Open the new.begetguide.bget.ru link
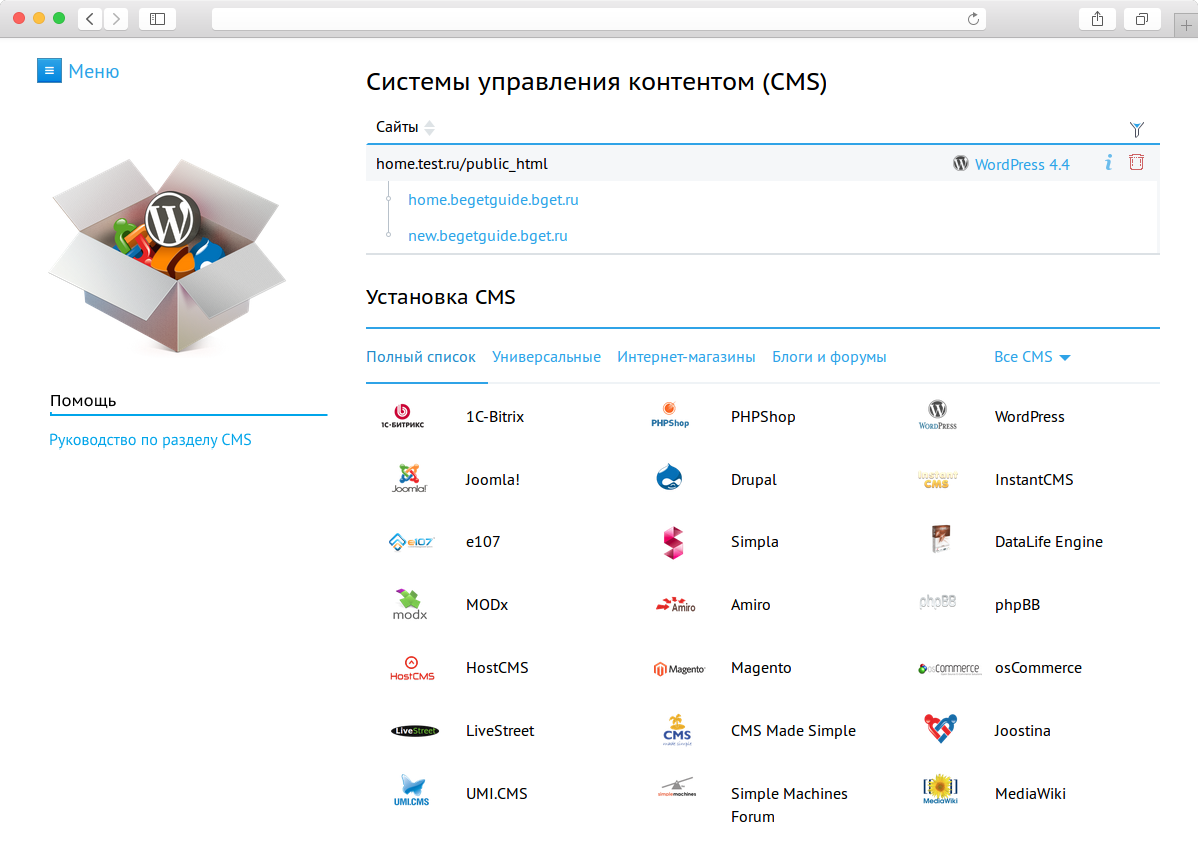The height and width of the screenshot is (842, 1198). click(x=487, y=235)
